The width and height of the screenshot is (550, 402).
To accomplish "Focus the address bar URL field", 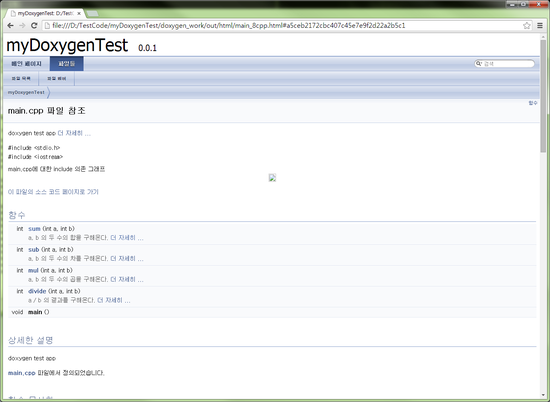I will [x=282, y=26].
